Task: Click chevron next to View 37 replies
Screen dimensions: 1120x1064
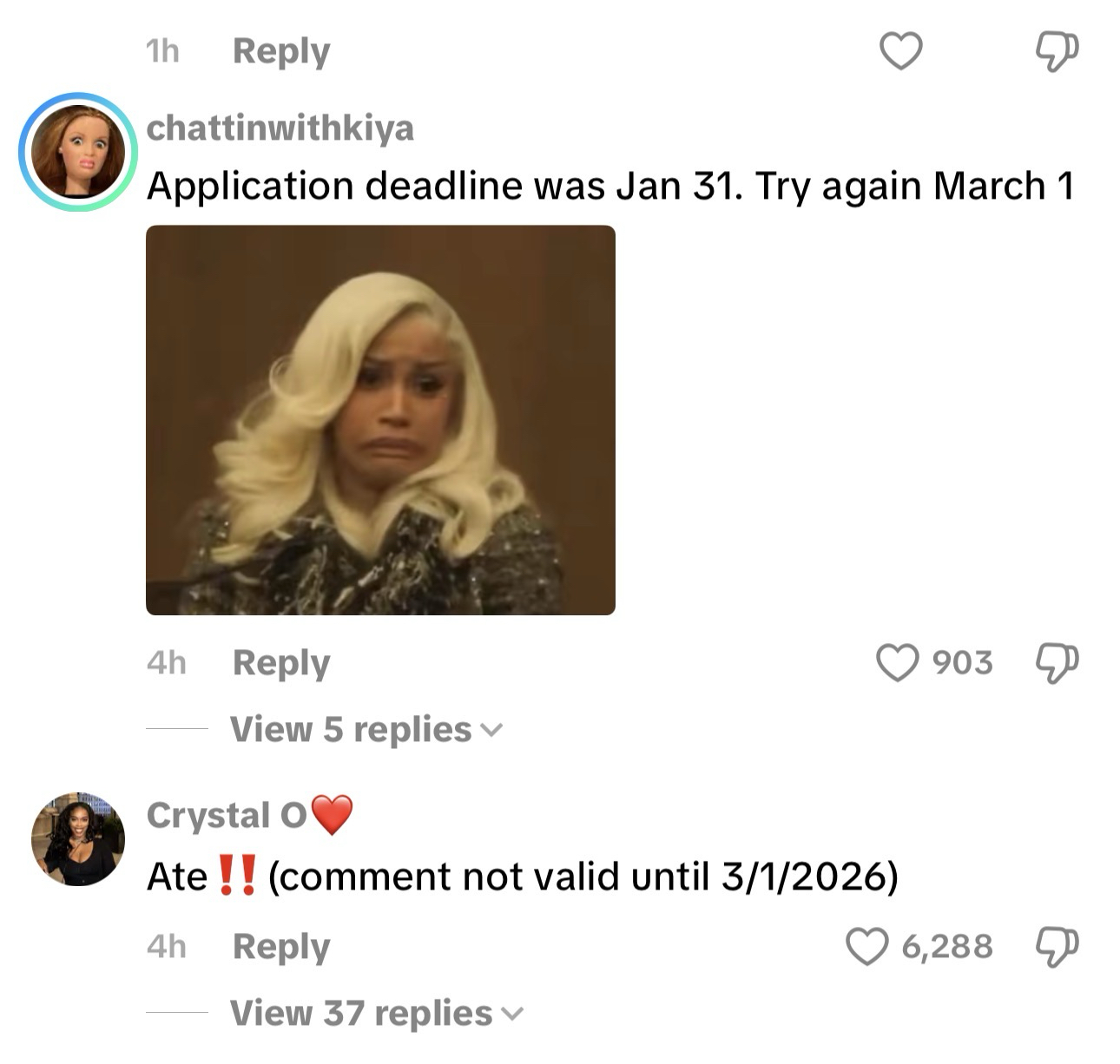Action: (x=513, y=1014)
